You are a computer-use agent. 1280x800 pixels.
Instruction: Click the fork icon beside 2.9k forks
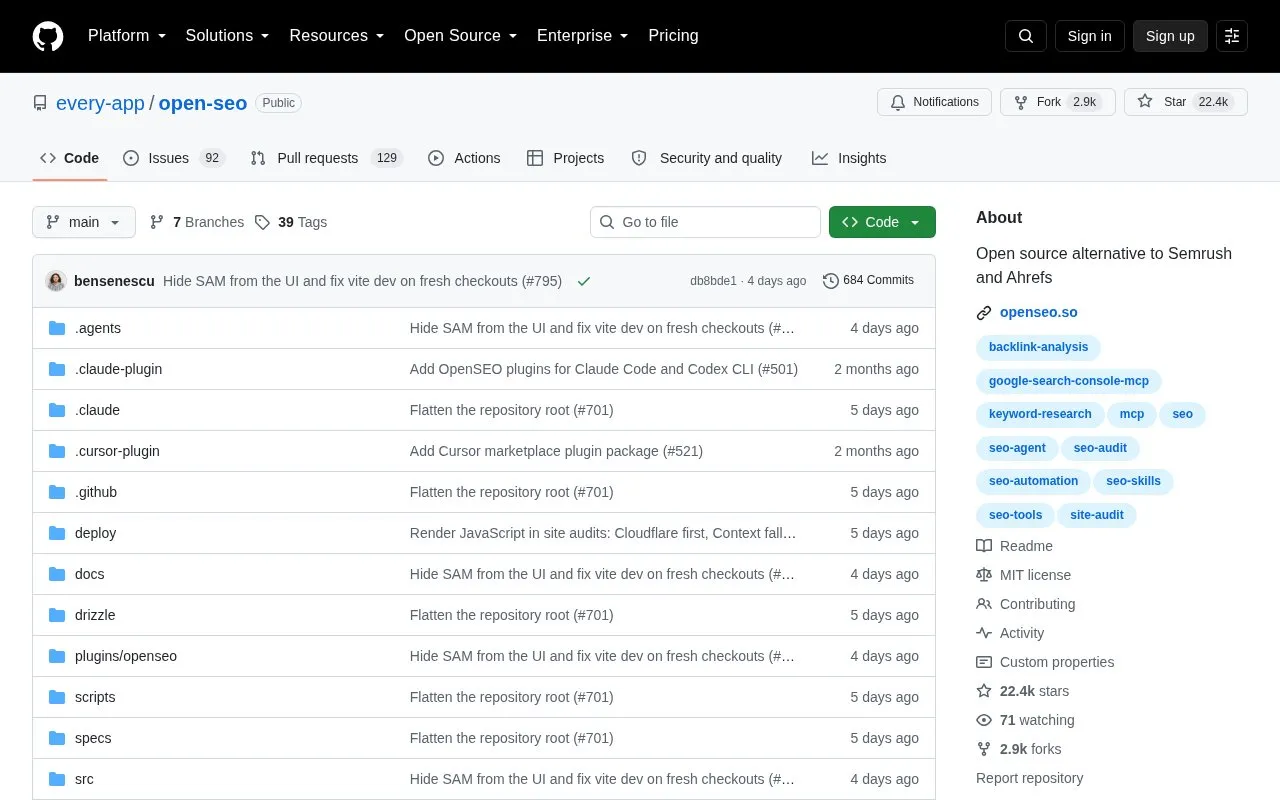[984, 749]
